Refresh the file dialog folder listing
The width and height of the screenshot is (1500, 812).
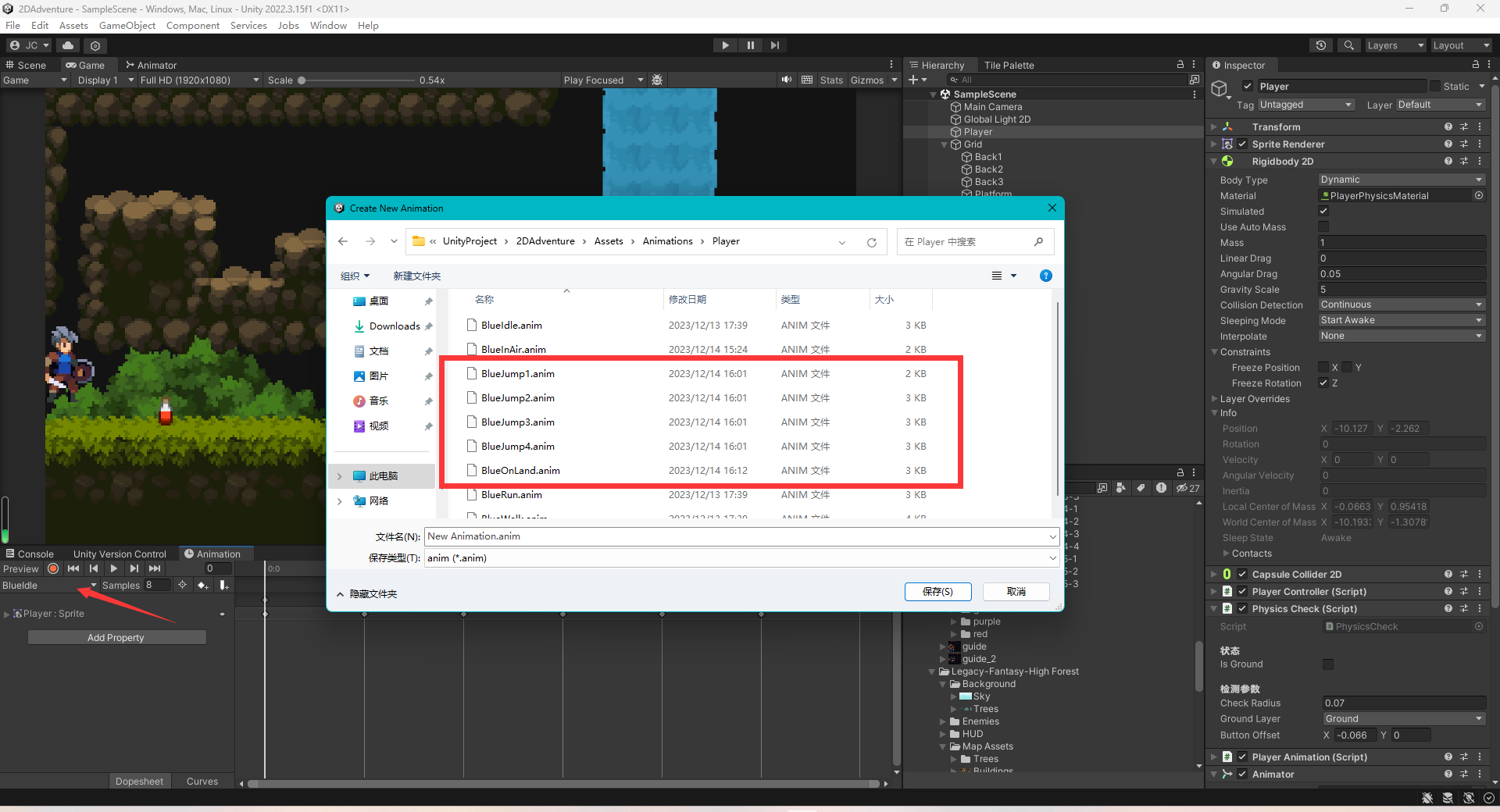(x=872, y=242)
